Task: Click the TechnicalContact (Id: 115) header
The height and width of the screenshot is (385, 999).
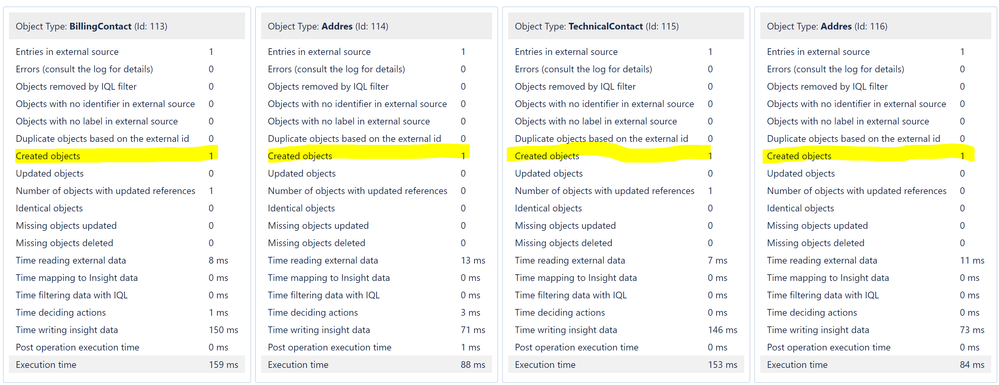Action: 626,26
